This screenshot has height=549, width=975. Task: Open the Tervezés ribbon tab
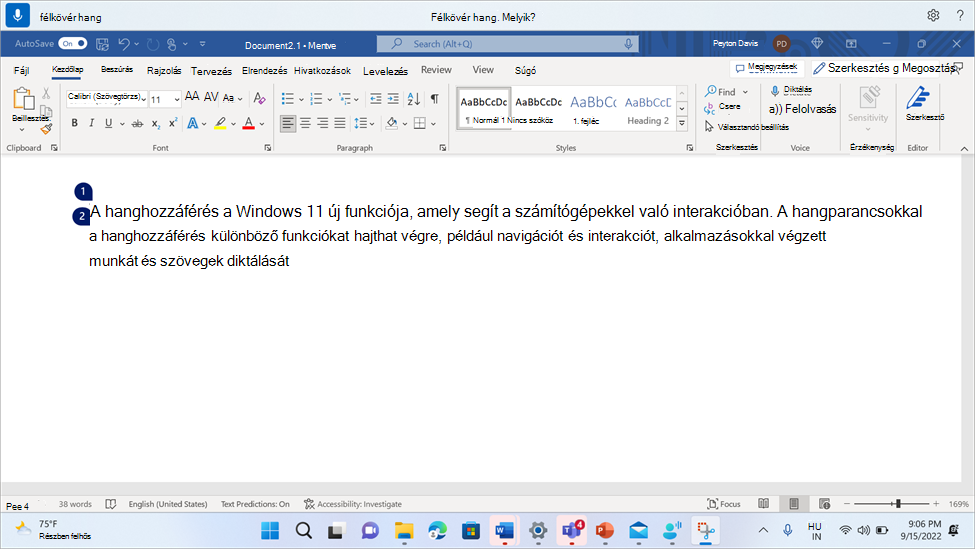click(x=211, y=71)
